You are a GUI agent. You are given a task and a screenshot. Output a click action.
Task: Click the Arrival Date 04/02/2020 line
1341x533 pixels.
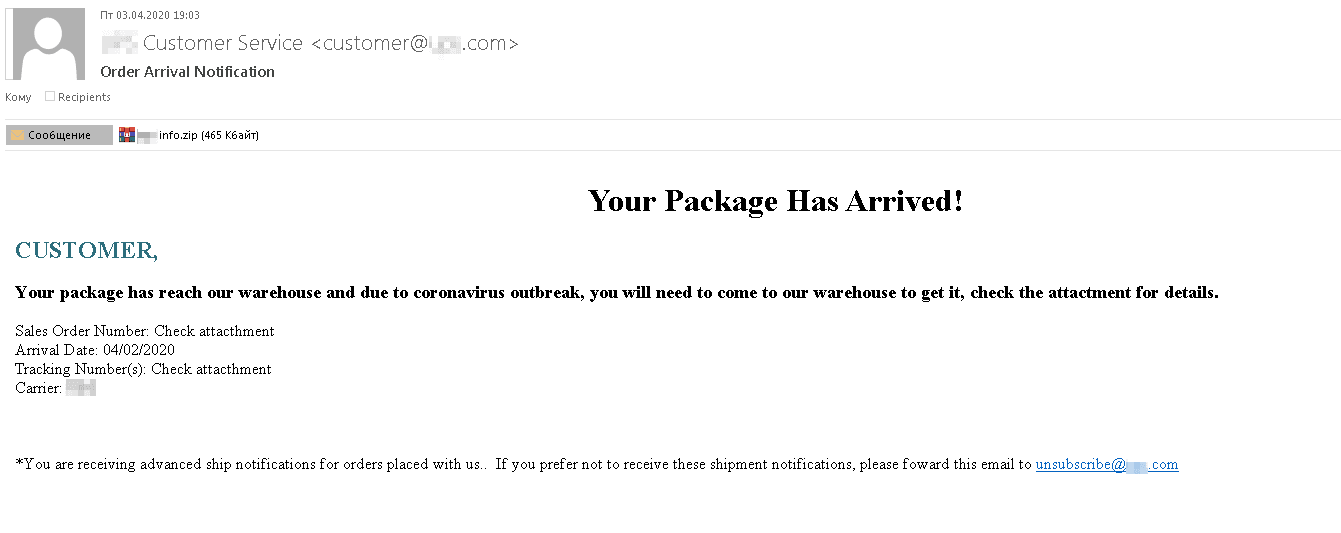[95, 350]
